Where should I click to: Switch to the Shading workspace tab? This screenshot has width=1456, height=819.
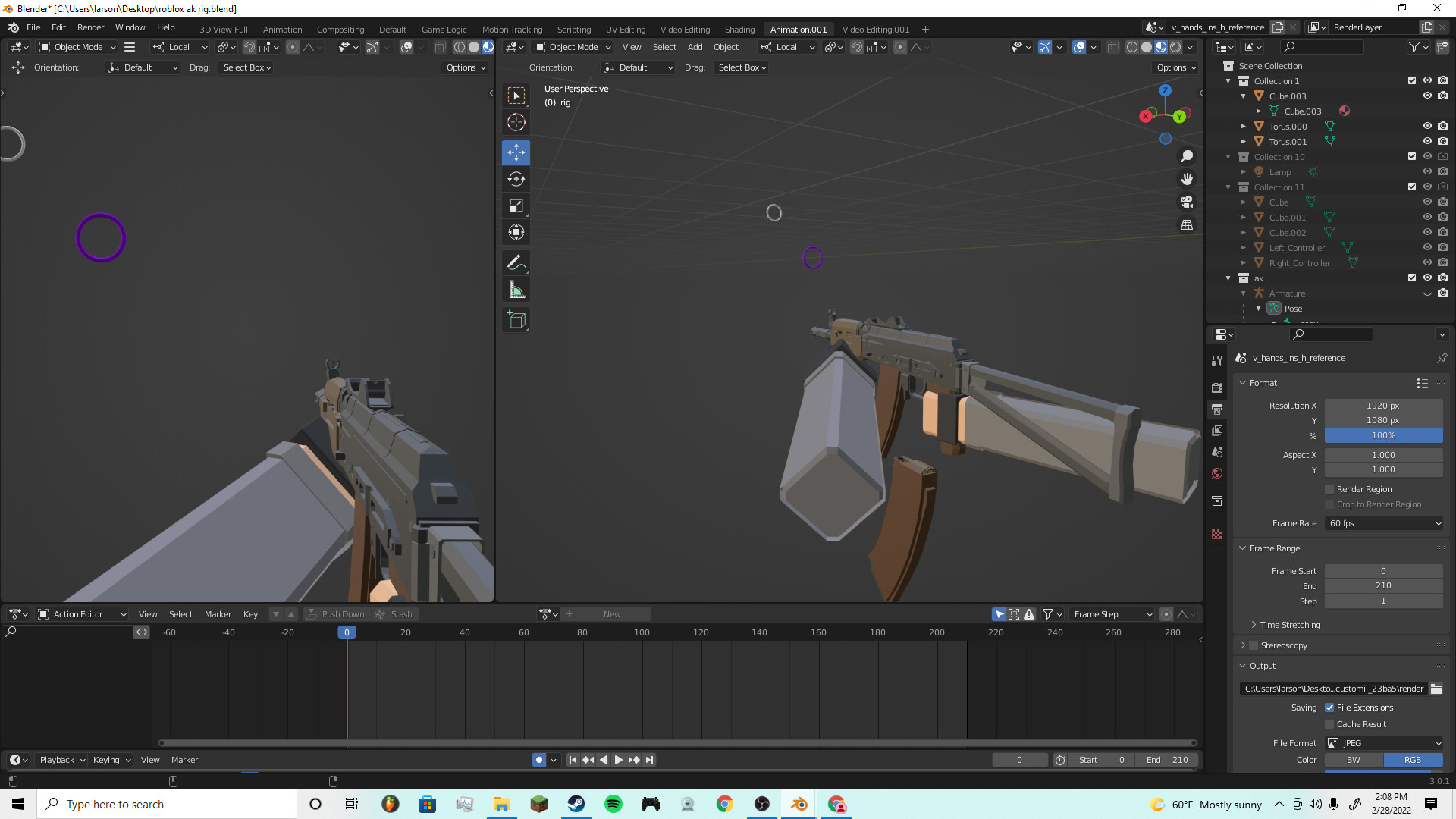pos(739,29)
